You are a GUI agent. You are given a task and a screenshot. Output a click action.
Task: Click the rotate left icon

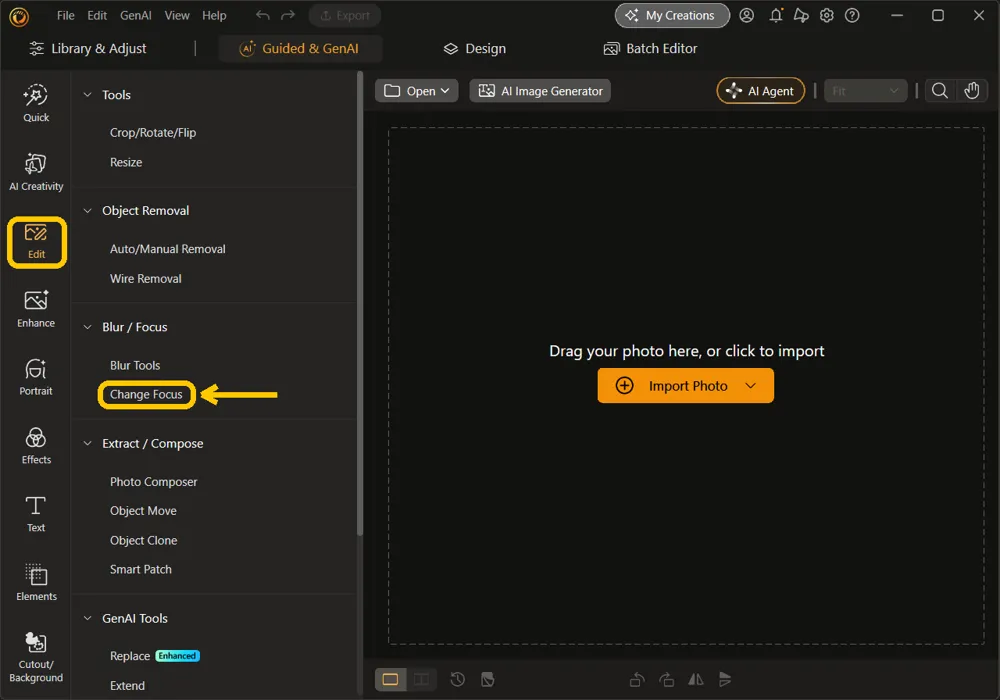click(636, 680)
